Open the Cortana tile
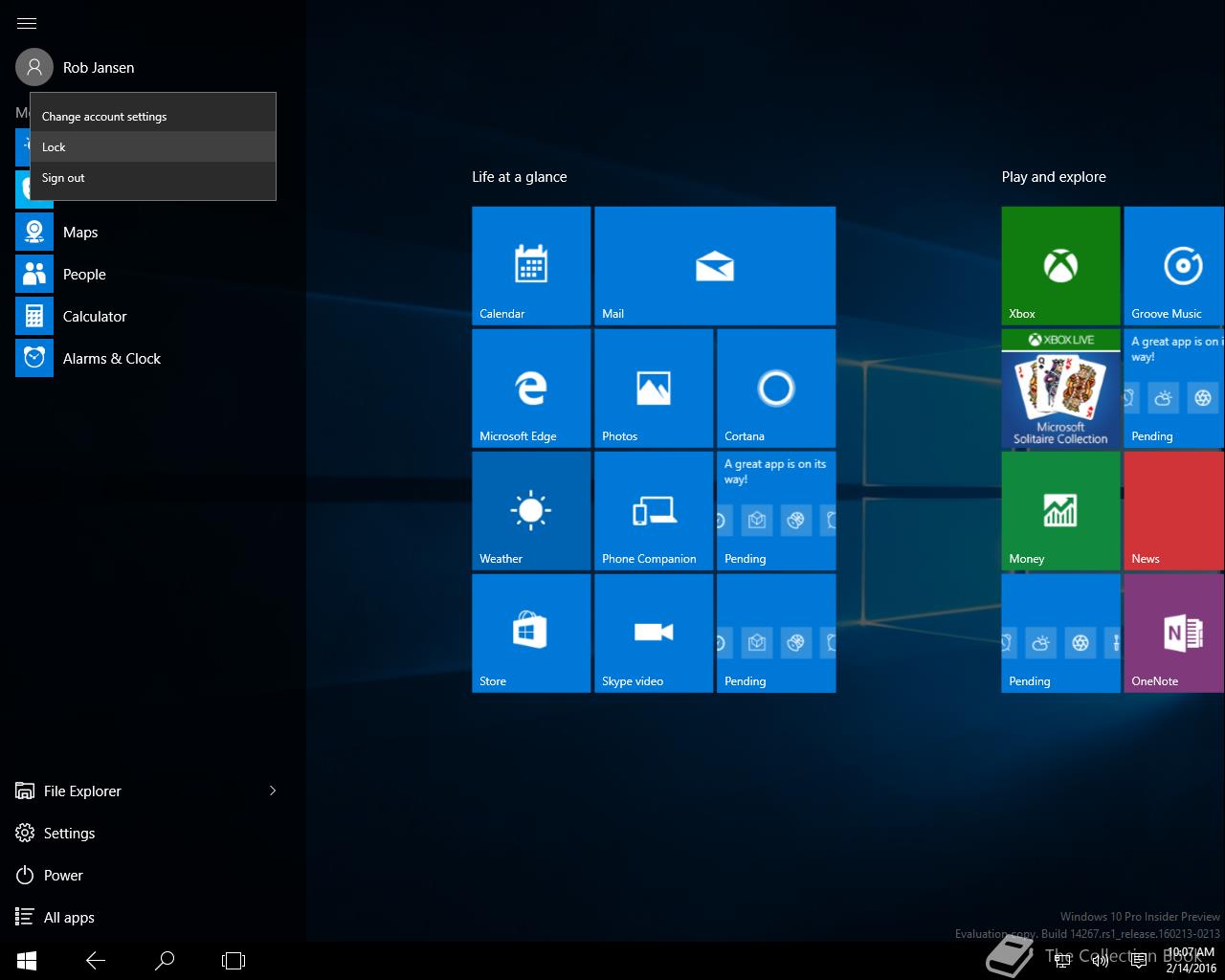The height and width of the screenshot is (980, 1225). [x=776, y=389]
